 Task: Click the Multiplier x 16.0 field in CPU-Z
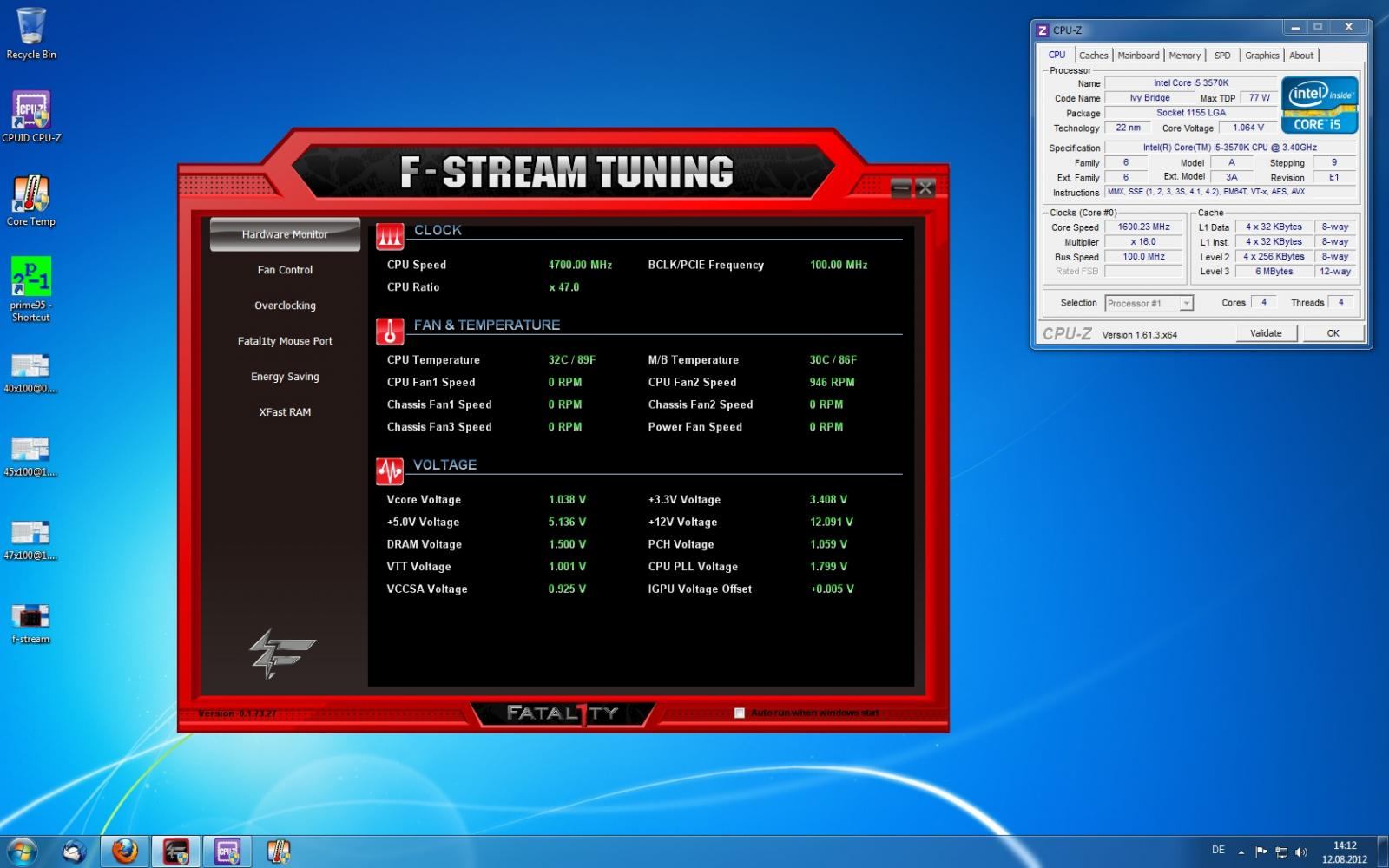pyautogui.click(x=1144, y=242)
